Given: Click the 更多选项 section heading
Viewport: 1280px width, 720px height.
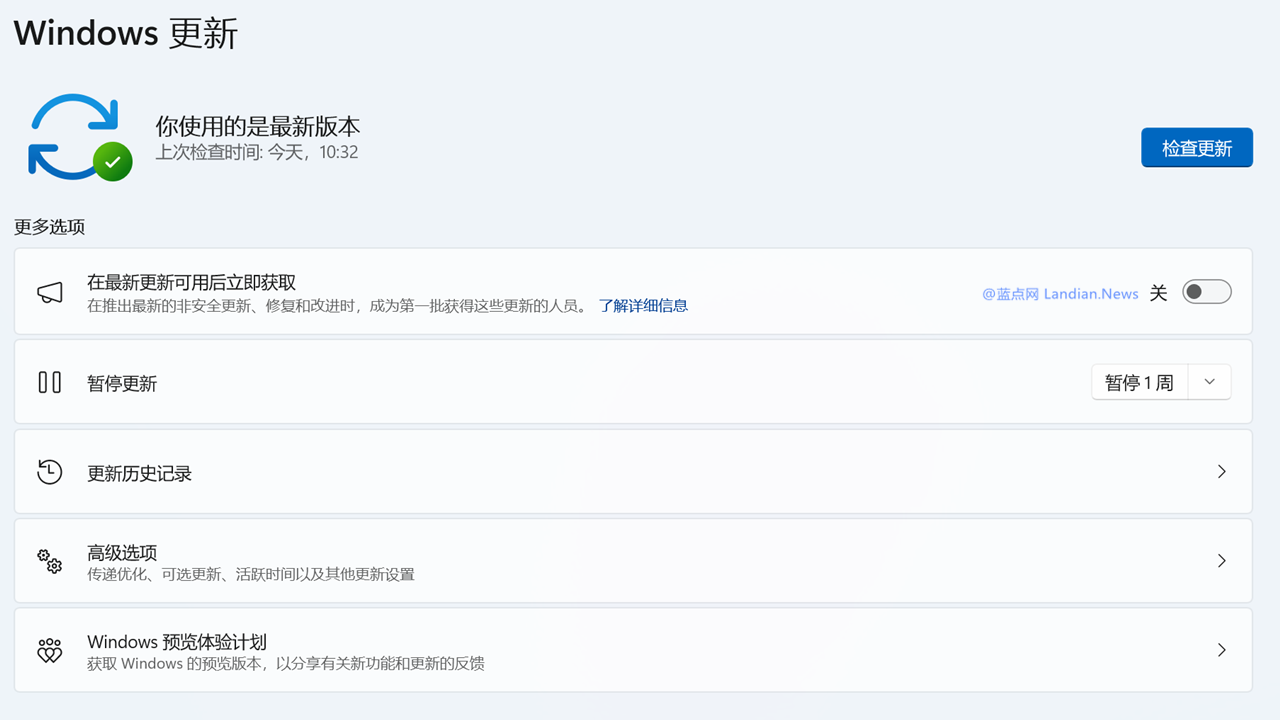Looking at the screenshot, I should tap(49, 226).
